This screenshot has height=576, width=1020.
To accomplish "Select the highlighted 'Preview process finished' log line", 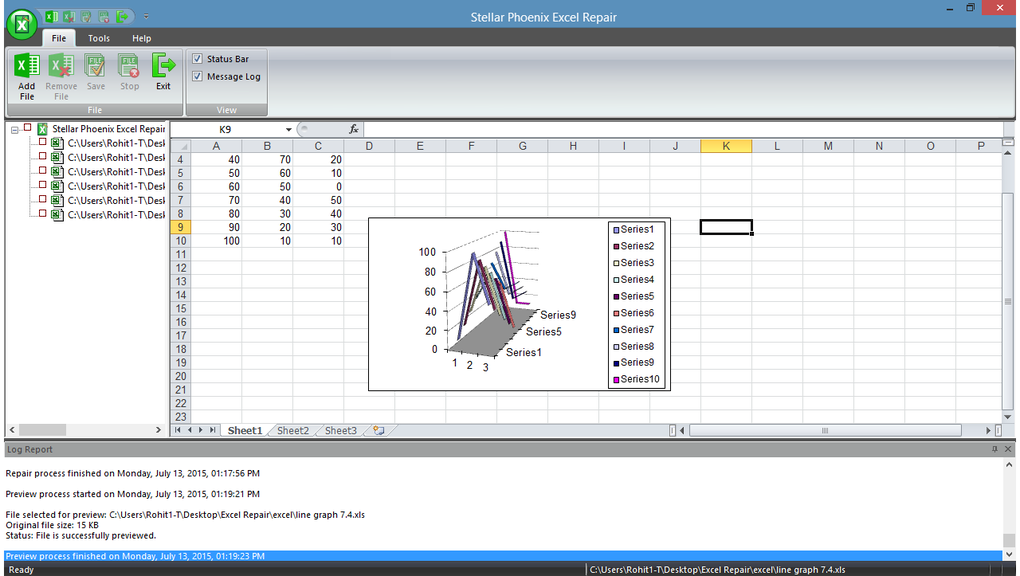I will tap(503, 556).
